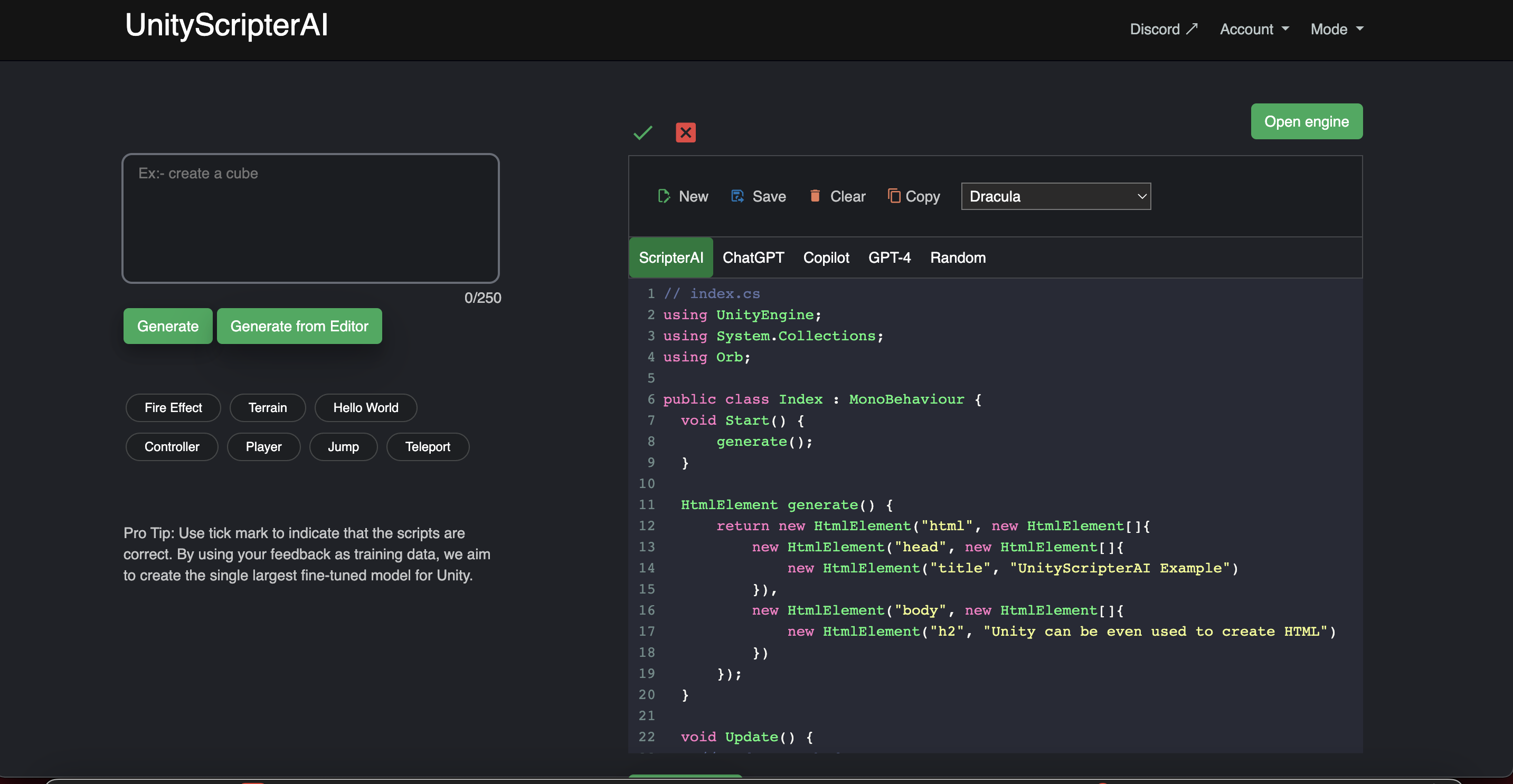Click the Copy label in editor toolbar
This screenshot has height=784, width=1513.
tap(922, 196)
